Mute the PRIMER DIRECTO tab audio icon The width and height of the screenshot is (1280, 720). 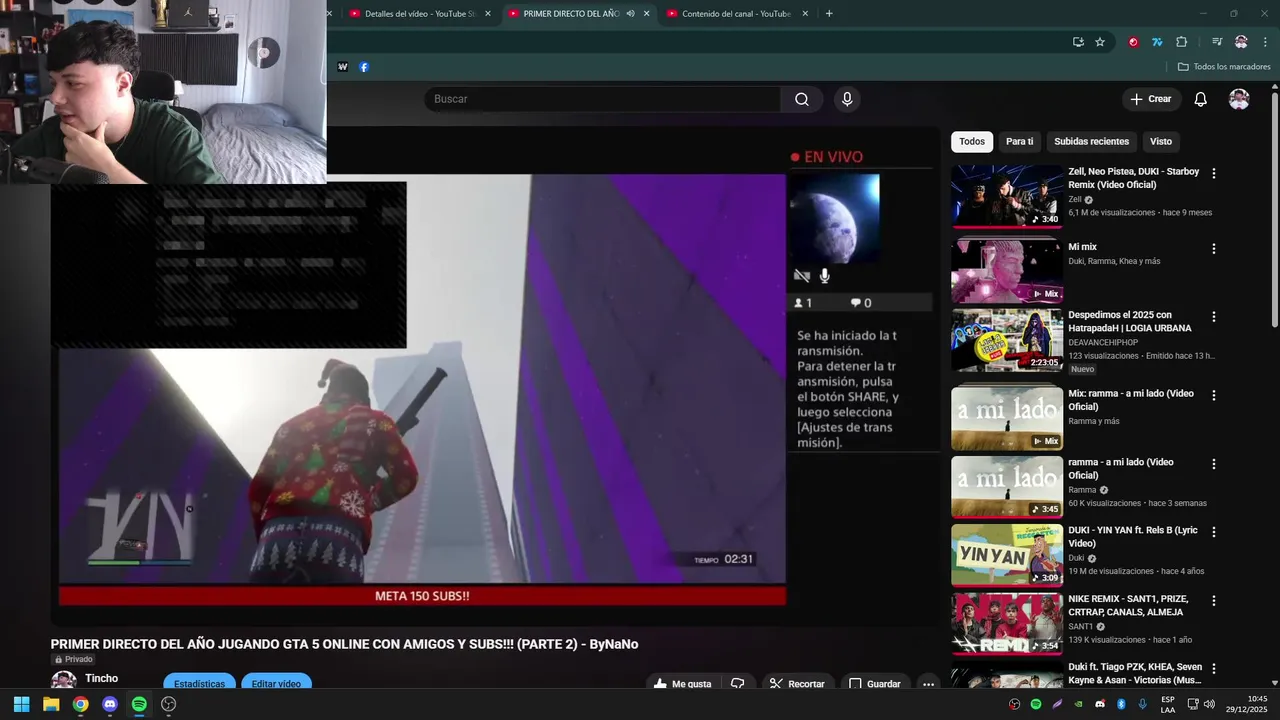pos(630,14)
